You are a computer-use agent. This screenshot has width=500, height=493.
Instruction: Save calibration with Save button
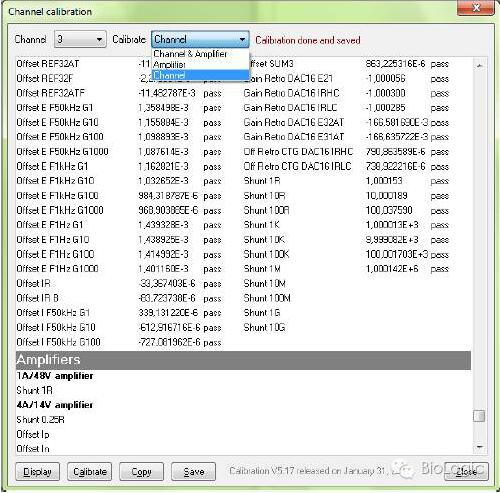(193, 471)
